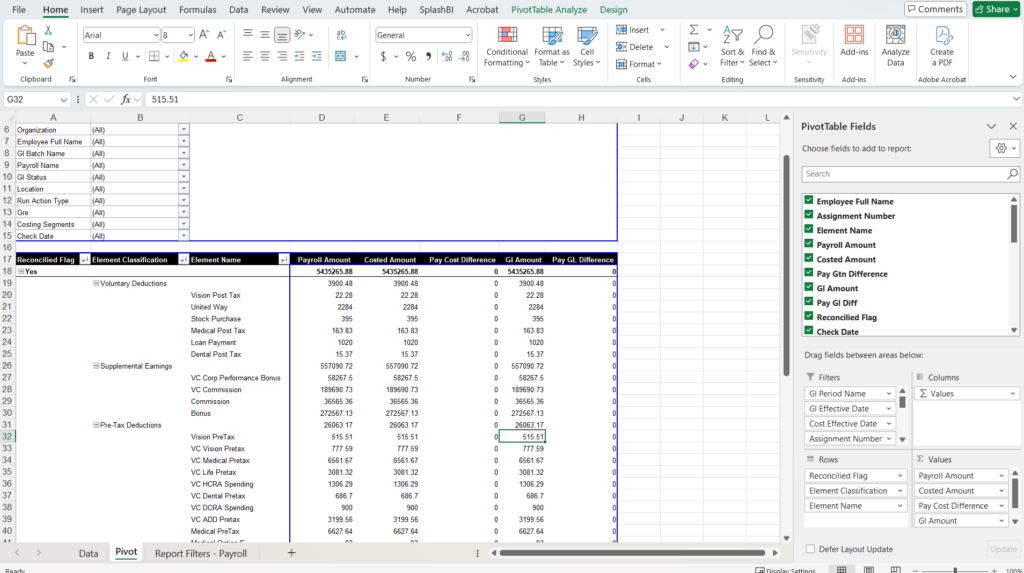
Task: Collapse the Voluntary Deductions group
Action: coord(96,283)
